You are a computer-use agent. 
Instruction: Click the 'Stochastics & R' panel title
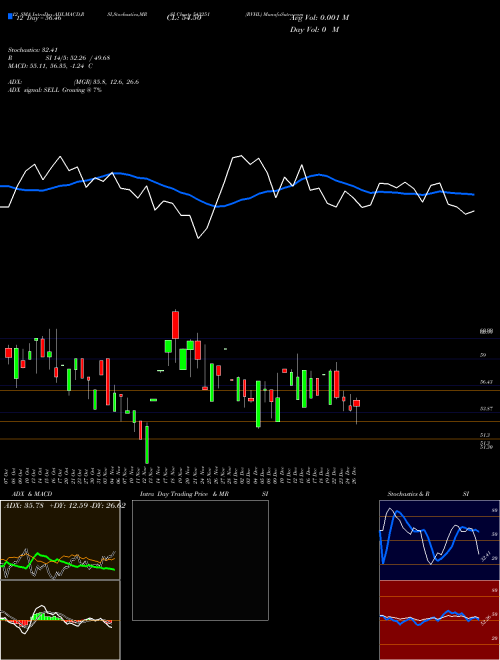tap(409, 494)
